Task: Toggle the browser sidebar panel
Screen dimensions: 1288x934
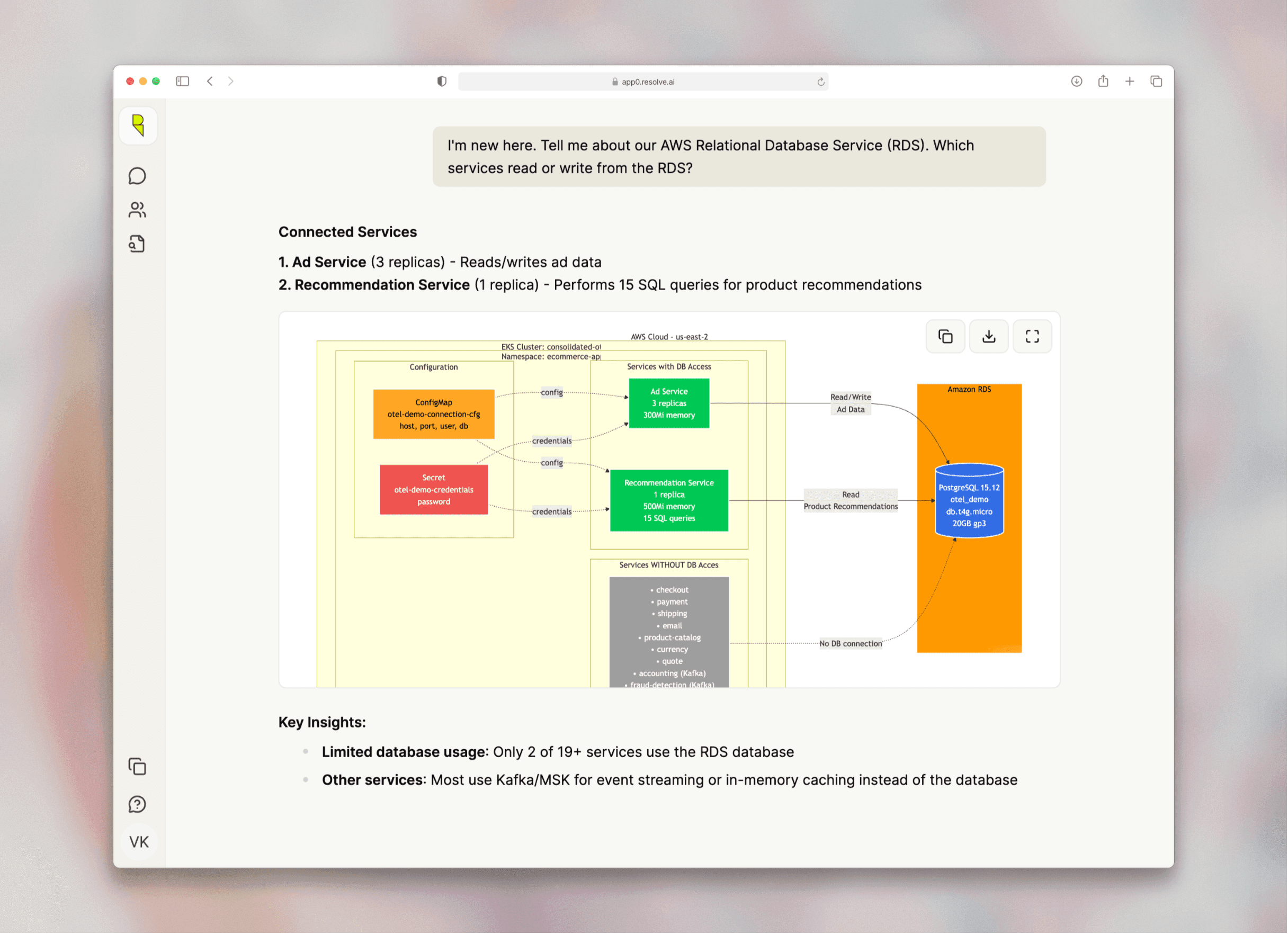Action: click(182, 81)
